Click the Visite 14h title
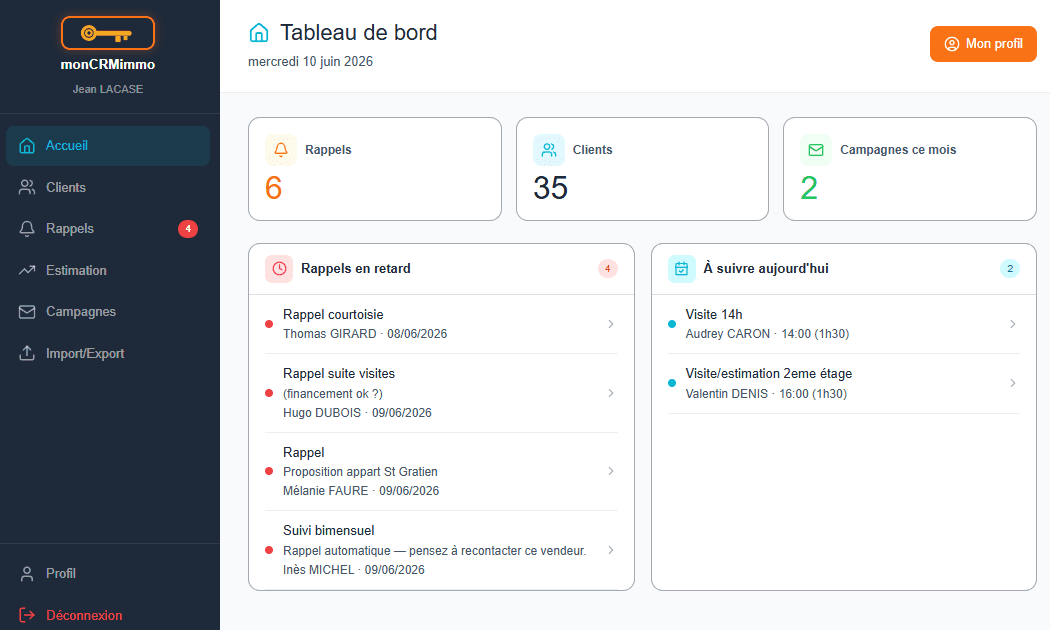Screen dimensions: 1050x630 (714, 315)
